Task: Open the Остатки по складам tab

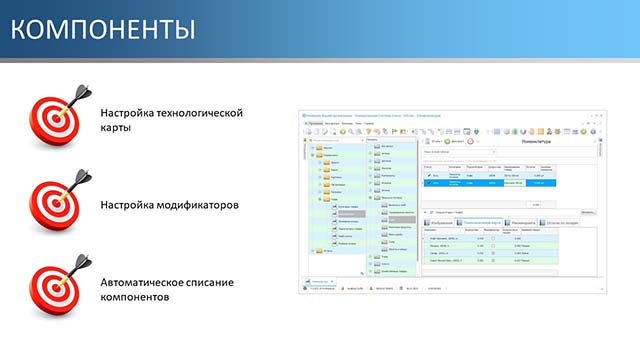Action: pos(559,223)
